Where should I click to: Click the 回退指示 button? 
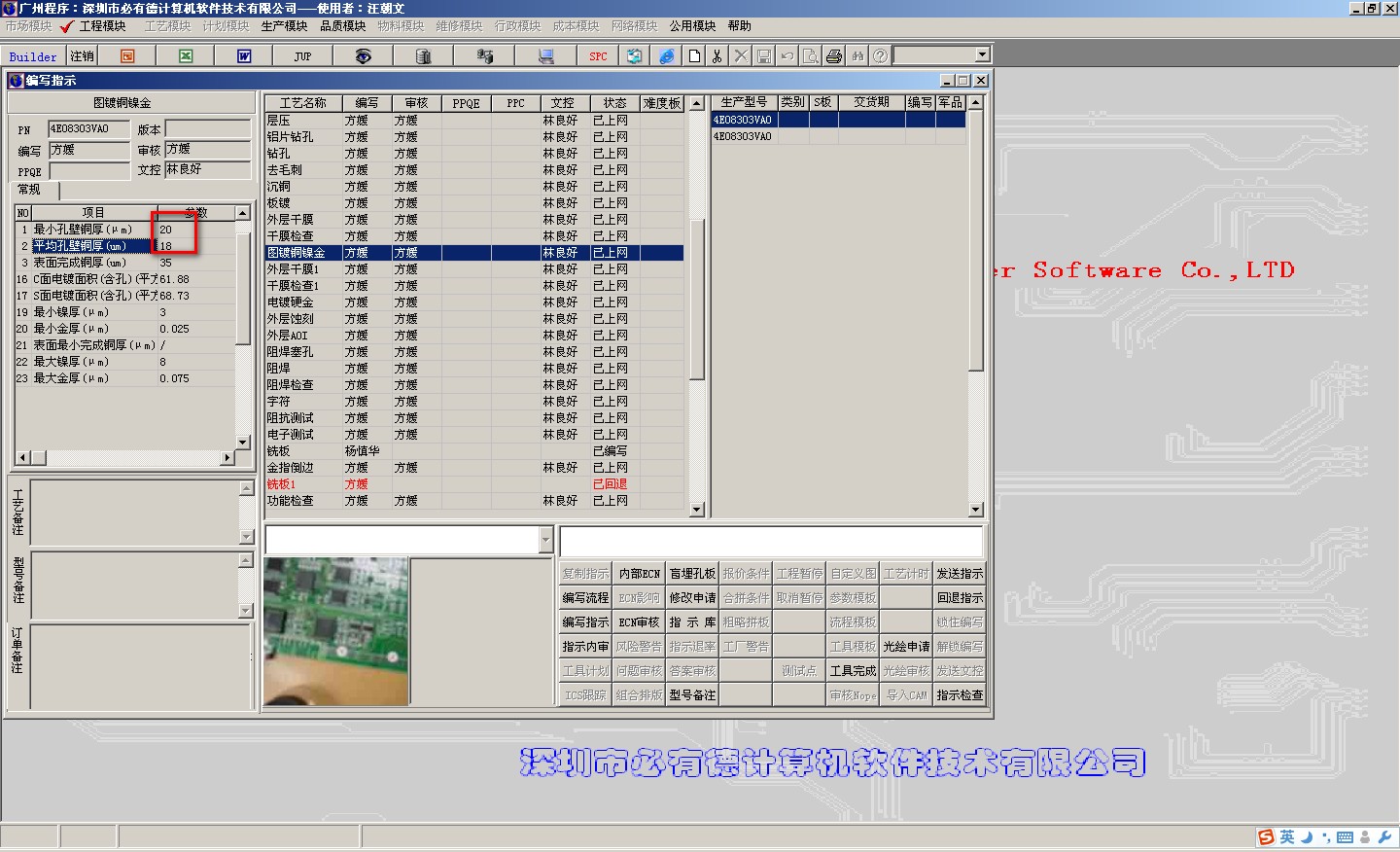[x=960, y=598]
